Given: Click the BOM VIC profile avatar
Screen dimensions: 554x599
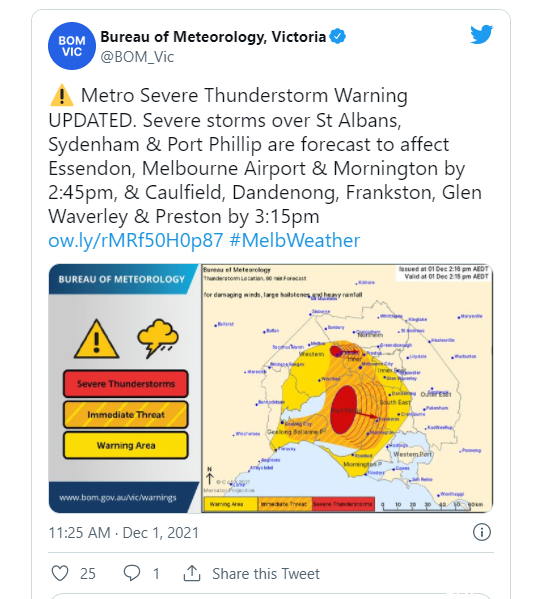Looking at the screenshot, I should click(x=72, y=46).
